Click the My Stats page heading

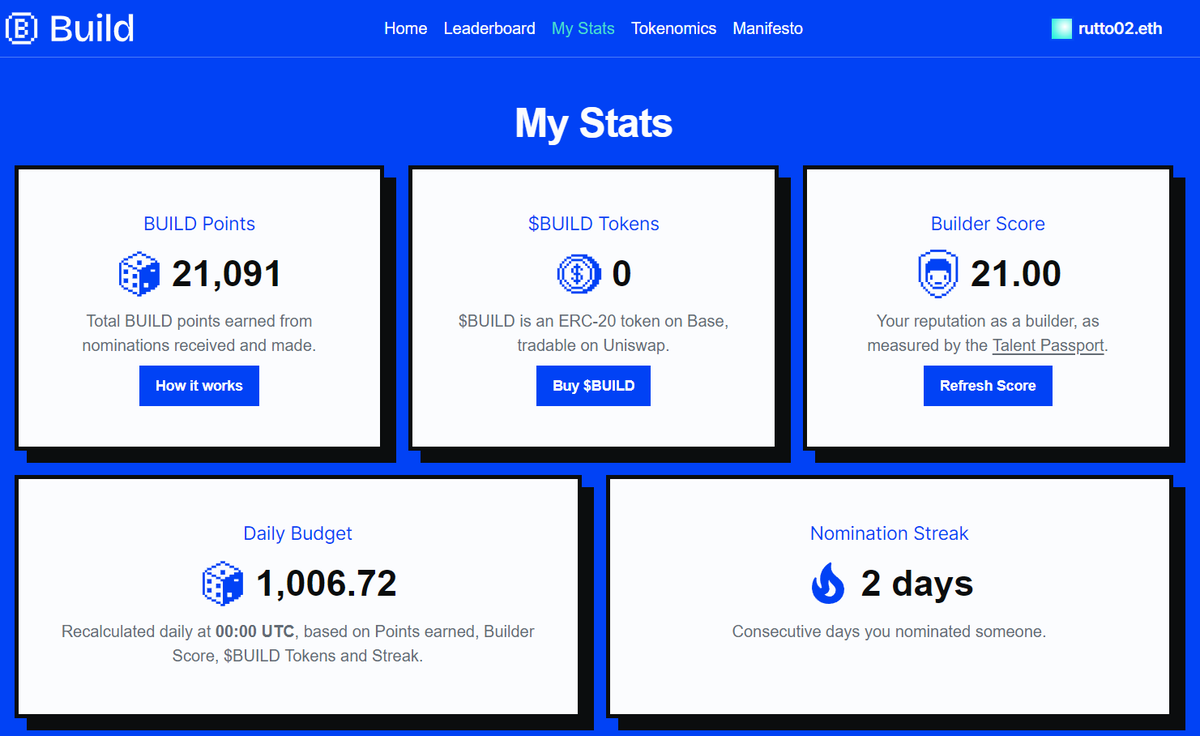click(594, 123)
